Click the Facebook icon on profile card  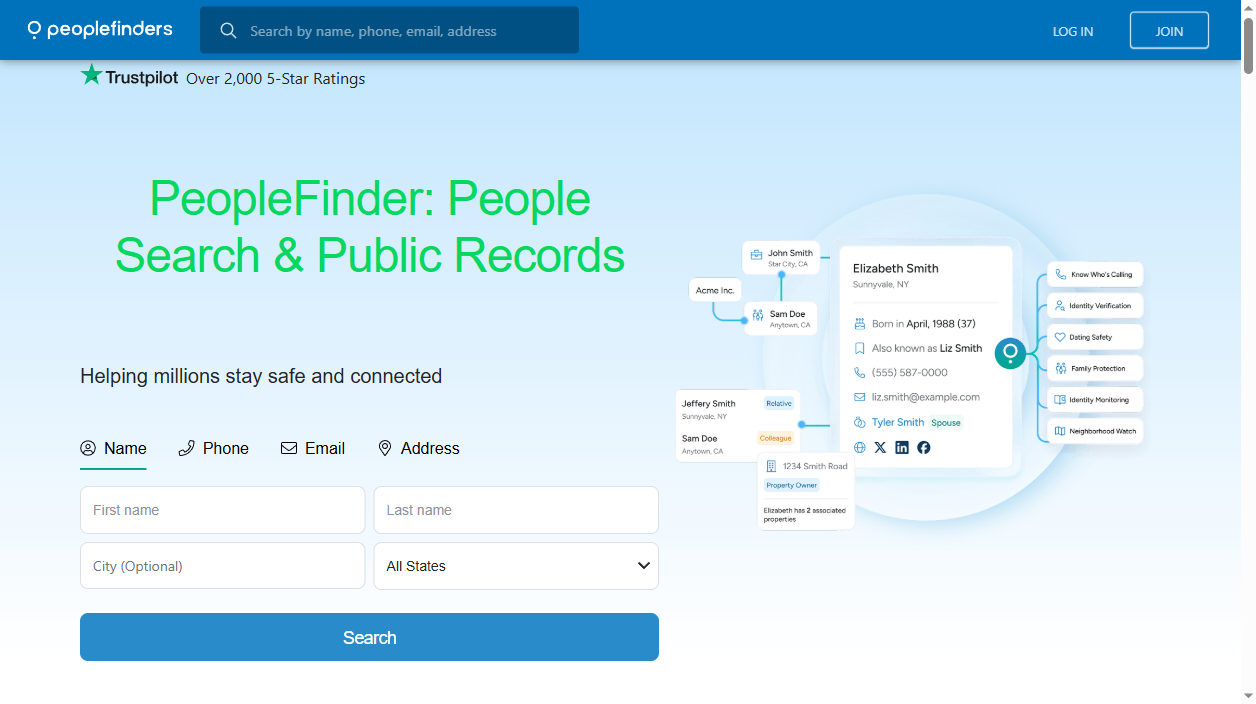click(924, 447)
